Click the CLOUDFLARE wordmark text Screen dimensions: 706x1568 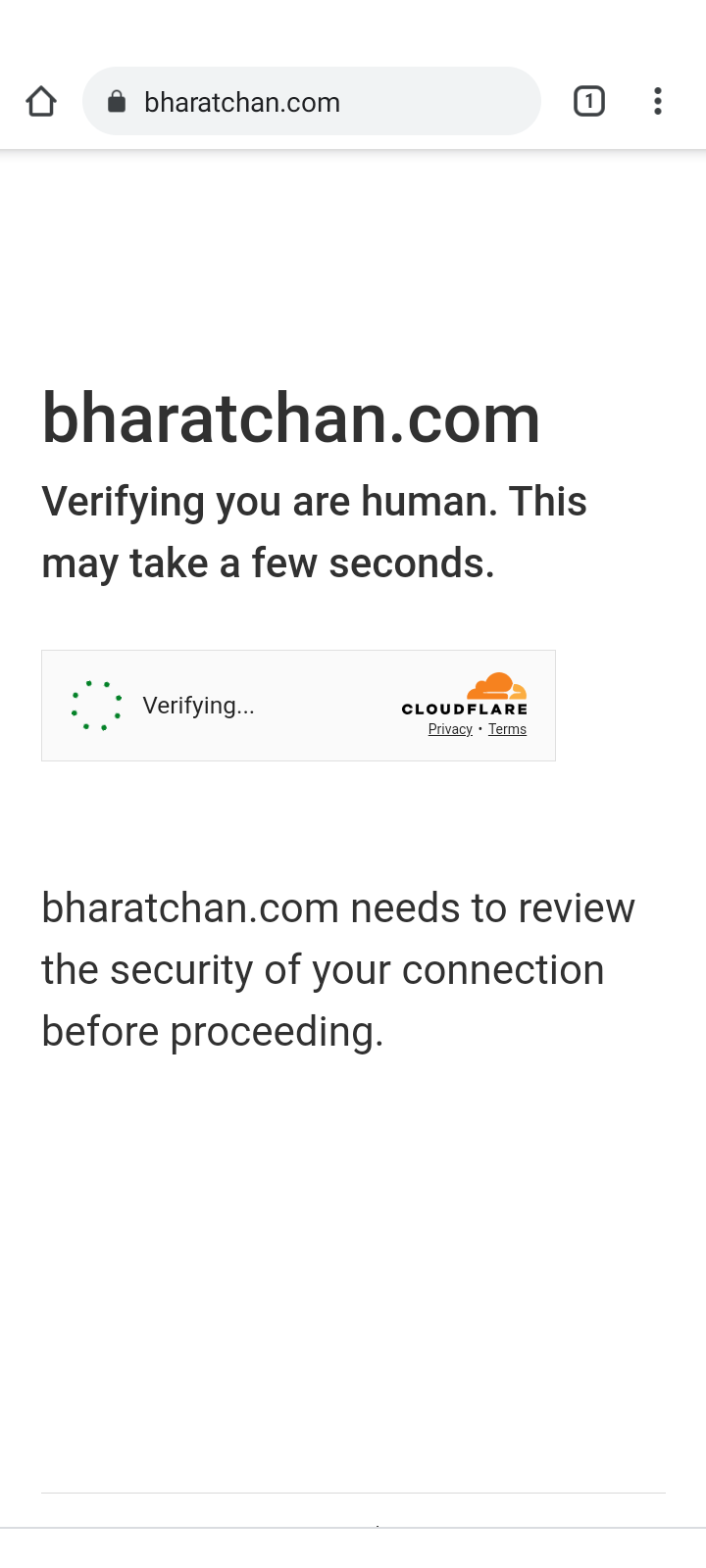pyautogui.click(x=465, y=709)
